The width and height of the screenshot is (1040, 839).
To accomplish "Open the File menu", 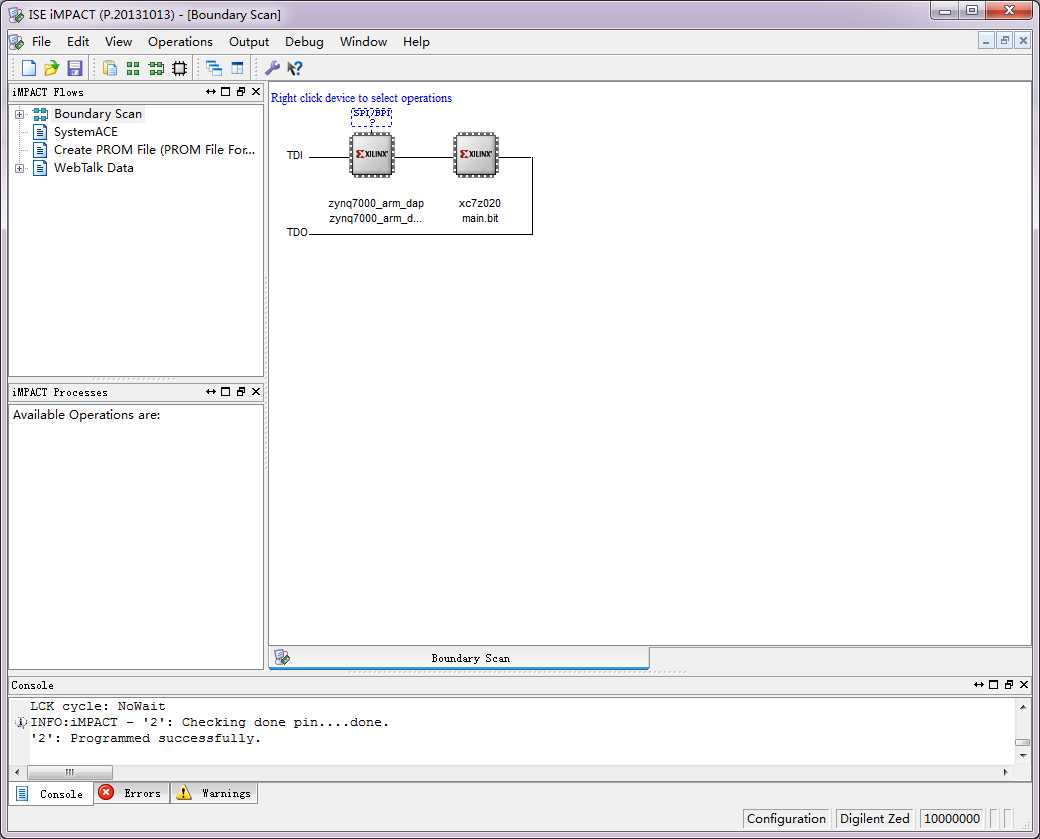I will 41,42.
